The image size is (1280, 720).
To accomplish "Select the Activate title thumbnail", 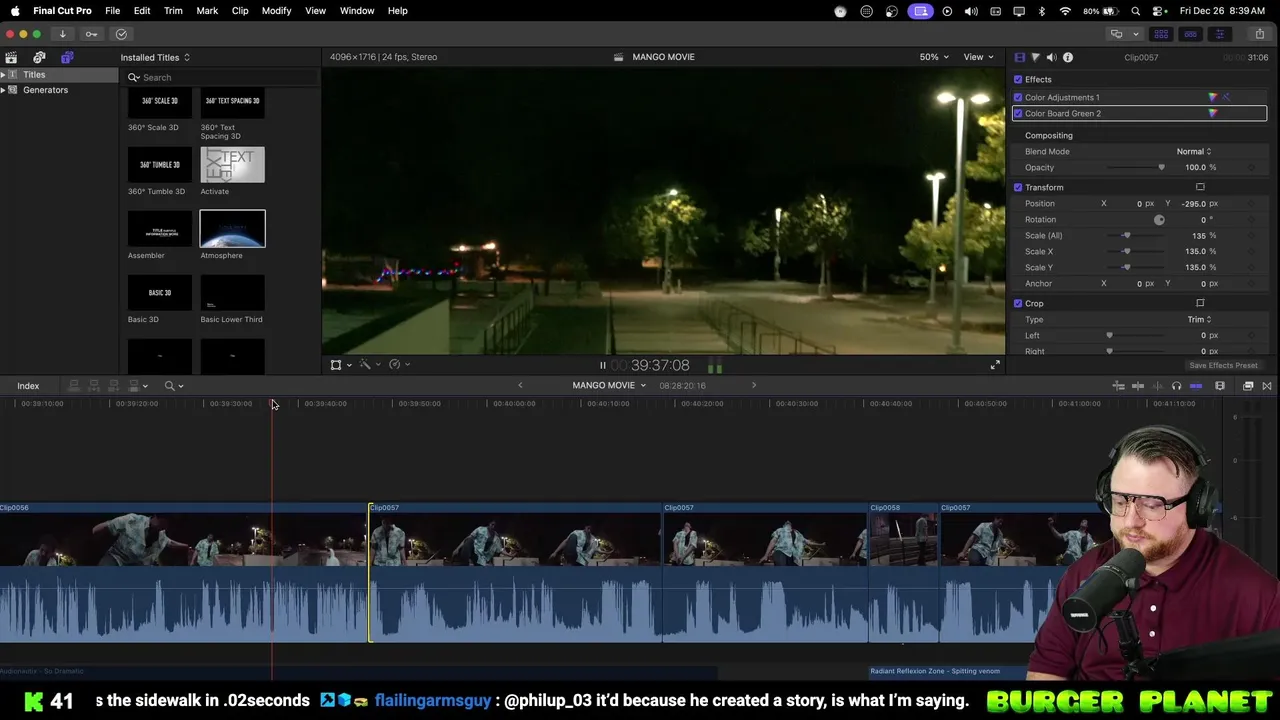I will point(232,165).
